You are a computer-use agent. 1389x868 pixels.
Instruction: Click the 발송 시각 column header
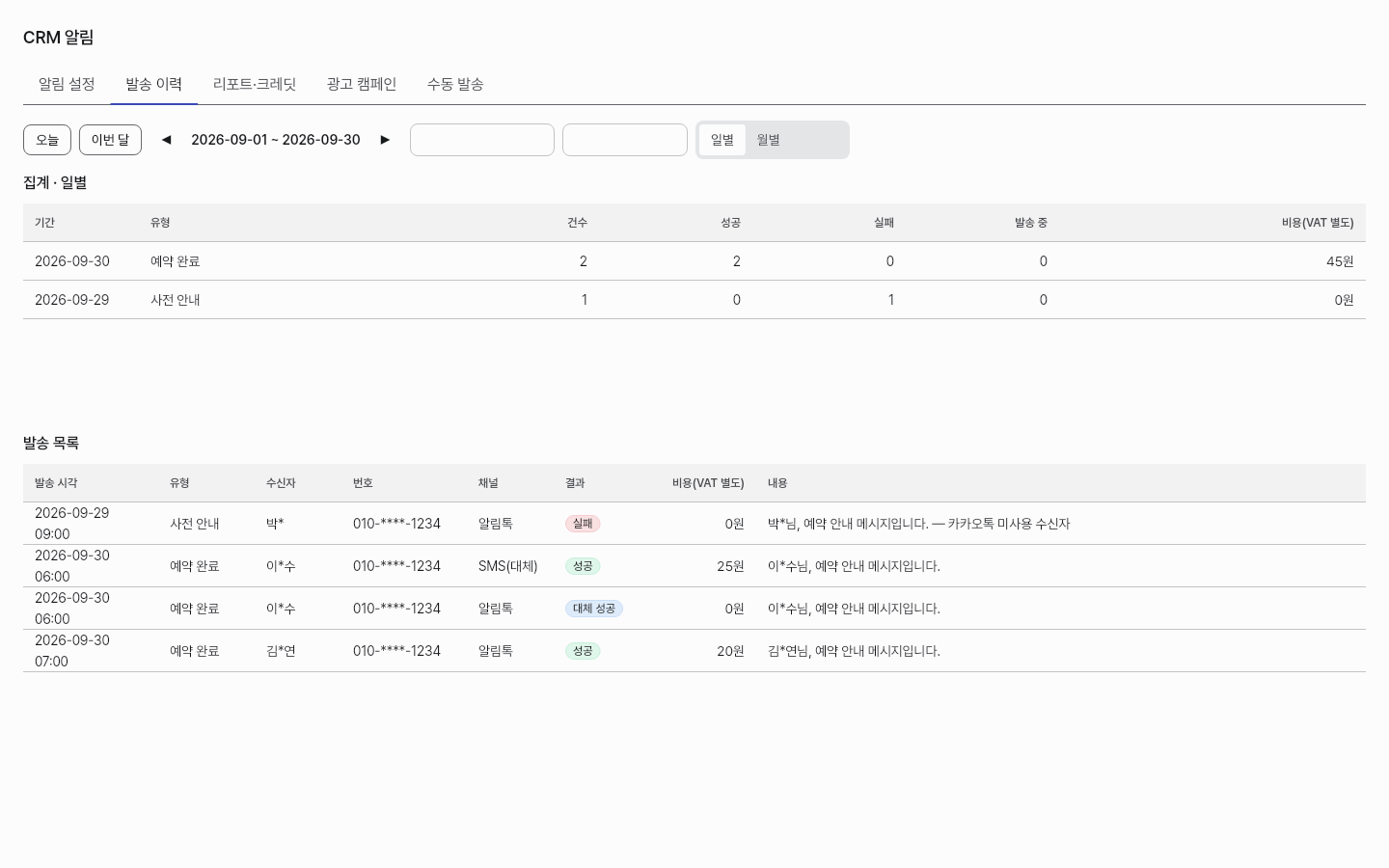pos(56,483)
